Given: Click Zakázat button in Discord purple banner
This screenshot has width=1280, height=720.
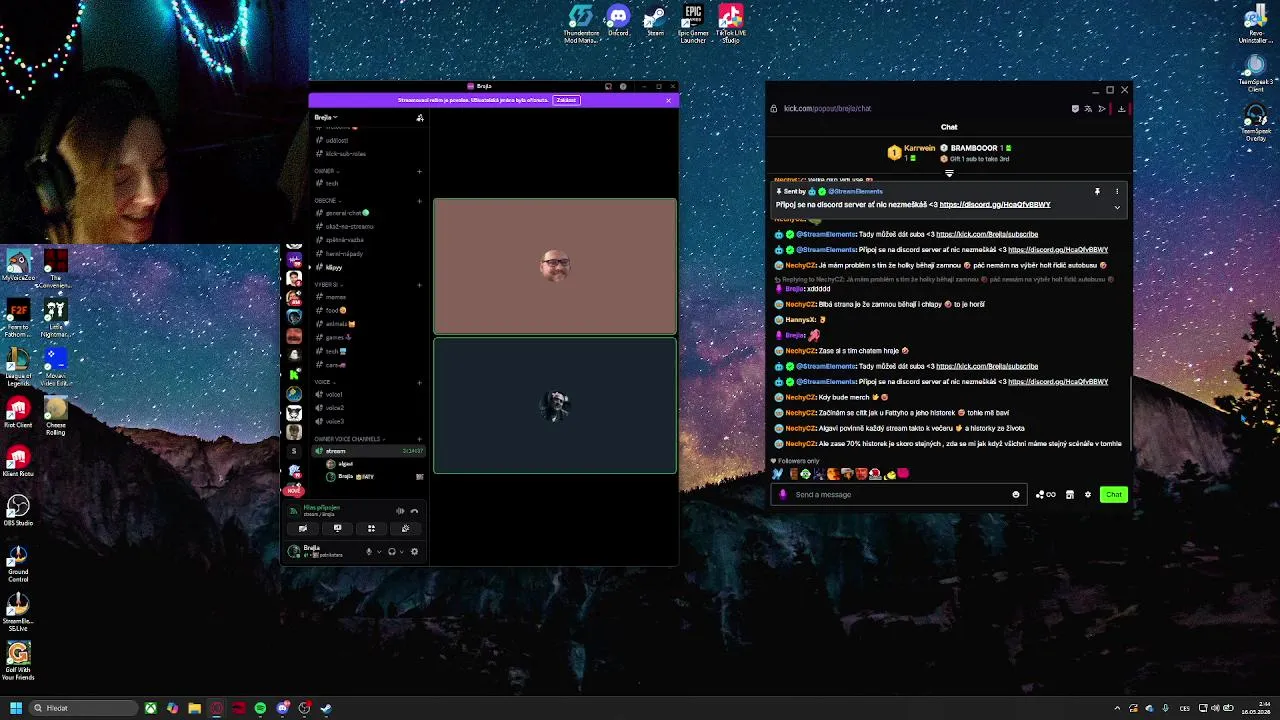Looking at the screenshot, I should 566,100.
